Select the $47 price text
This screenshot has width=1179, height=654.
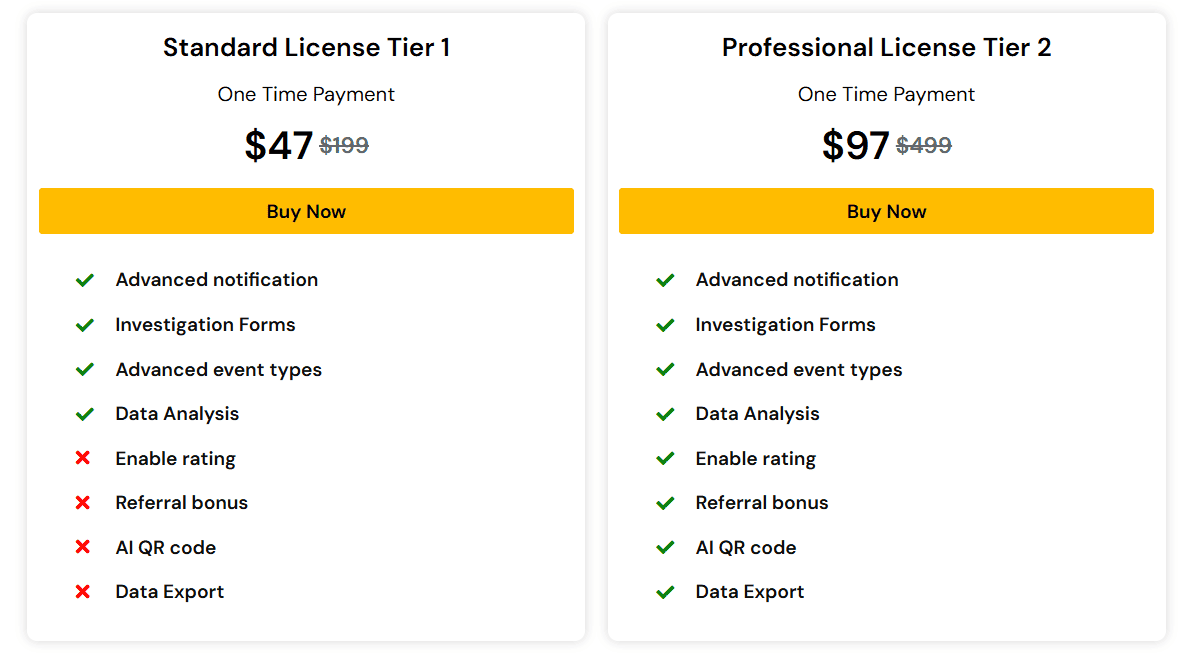tap(278, 144)
